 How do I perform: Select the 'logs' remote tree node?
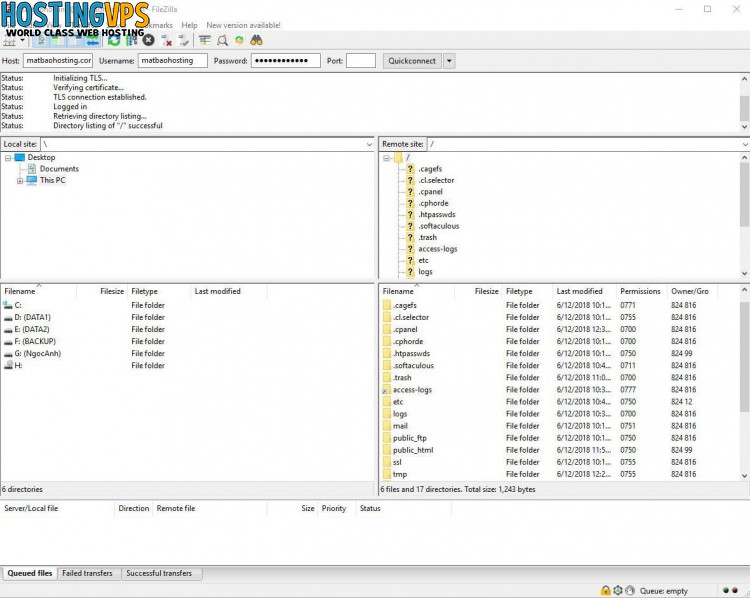[425, 272]
